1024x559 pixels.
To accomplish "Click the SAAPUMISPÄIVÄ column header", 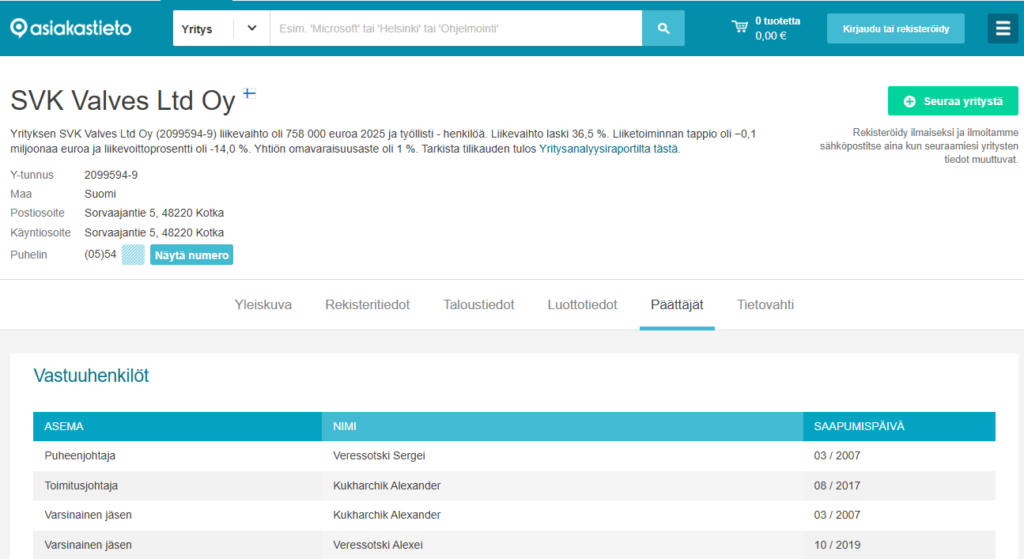I will pos(899,426).
